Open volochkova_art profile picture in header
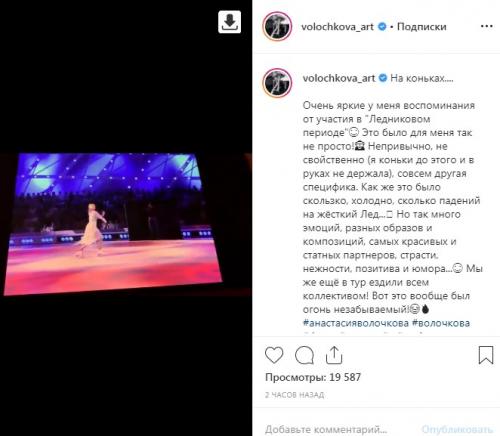500x436 pixels. click(x=277, y=26)
